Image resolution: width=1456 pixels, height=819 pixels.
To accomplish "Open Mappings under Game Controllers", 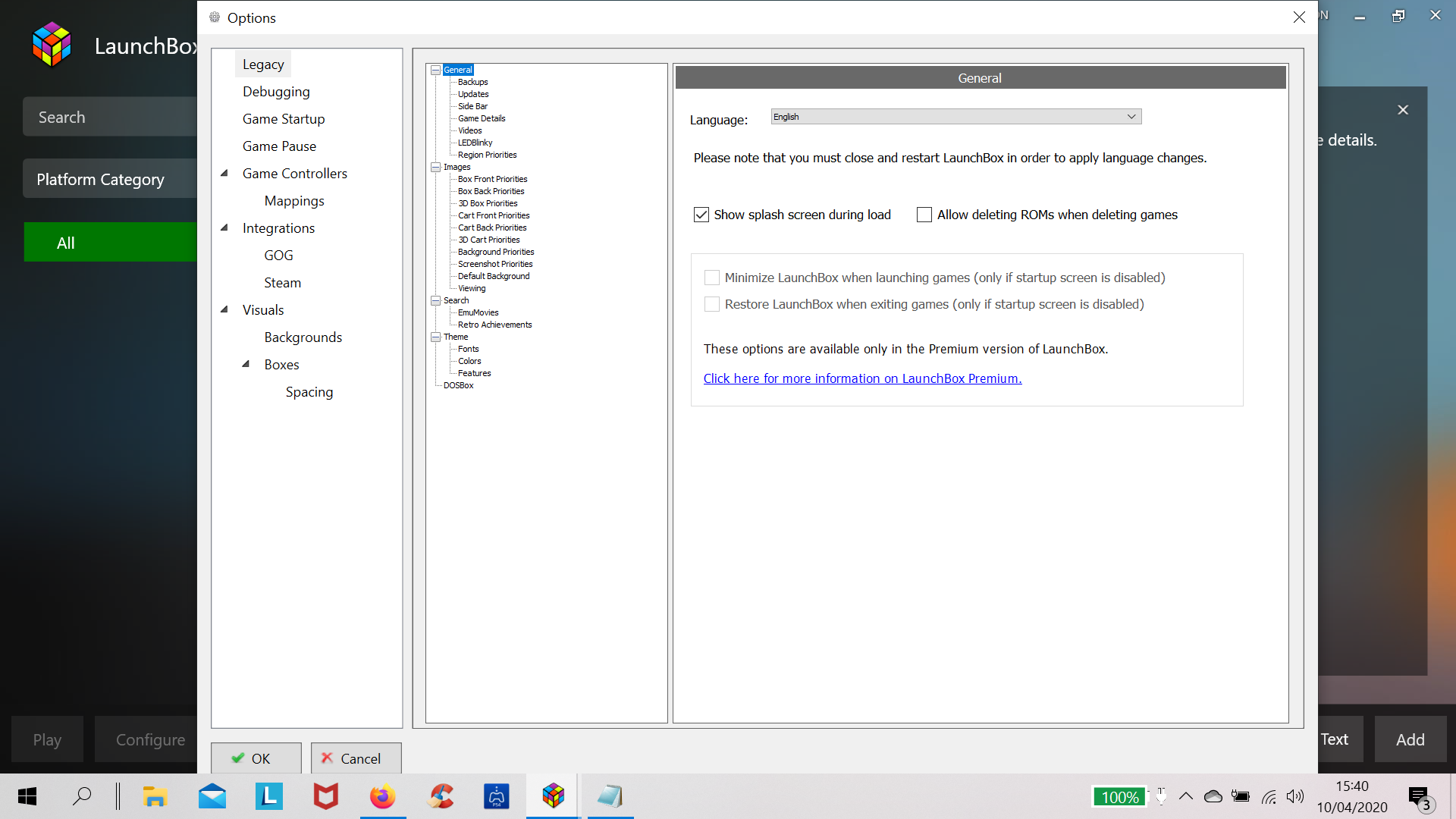I will pyautogui.click(x=294, y=201).
